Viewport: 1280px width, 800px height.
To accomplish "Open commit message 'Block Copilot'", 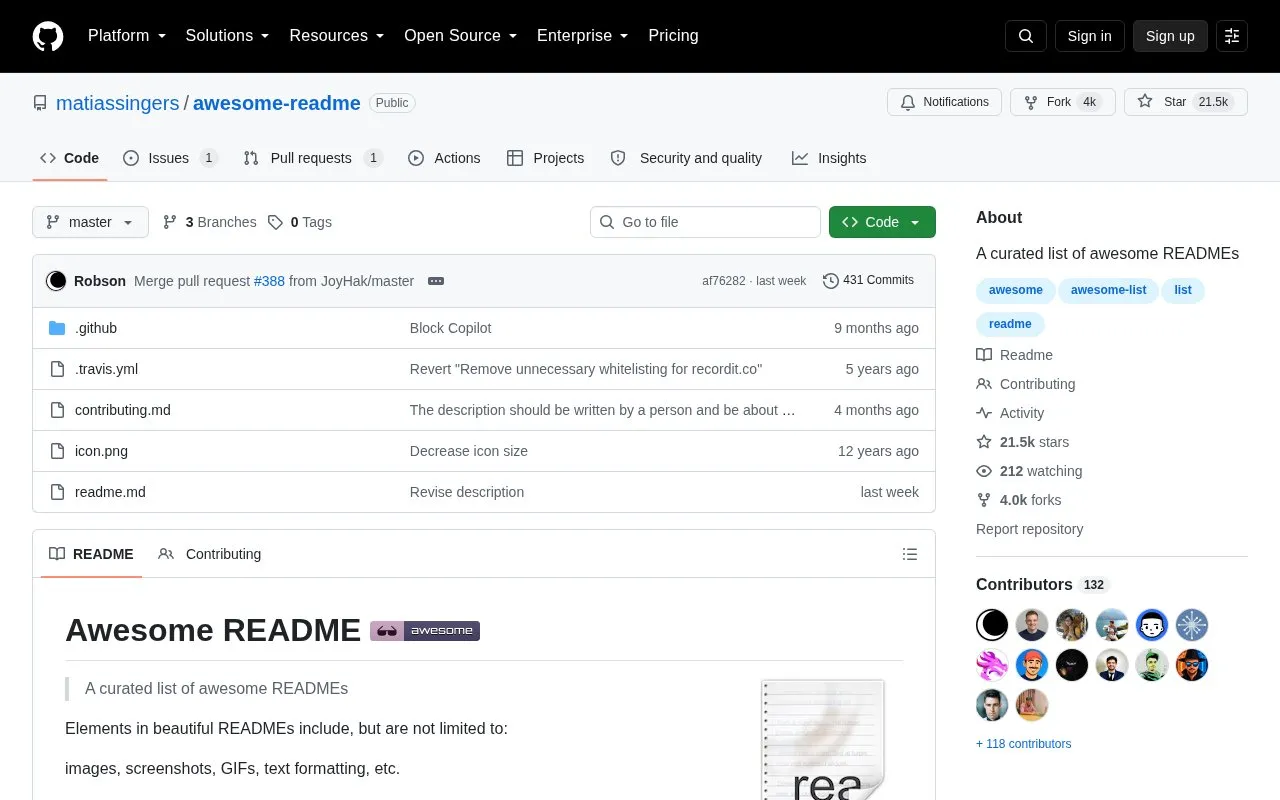I will (x=451, y=328).
